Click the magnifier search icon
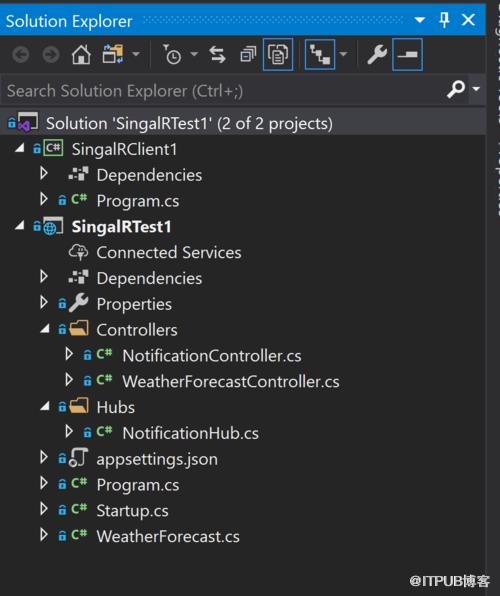 [x=456, y=89]
